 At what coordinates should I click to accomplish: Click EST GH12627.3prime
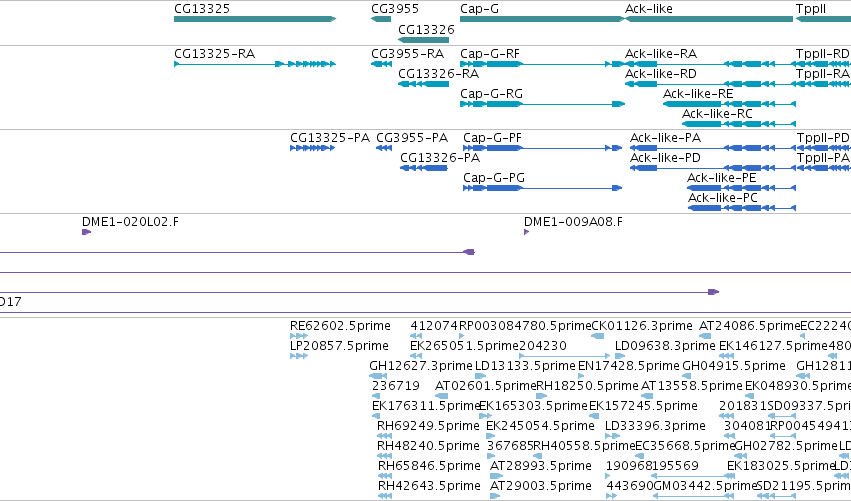point(421,366)
